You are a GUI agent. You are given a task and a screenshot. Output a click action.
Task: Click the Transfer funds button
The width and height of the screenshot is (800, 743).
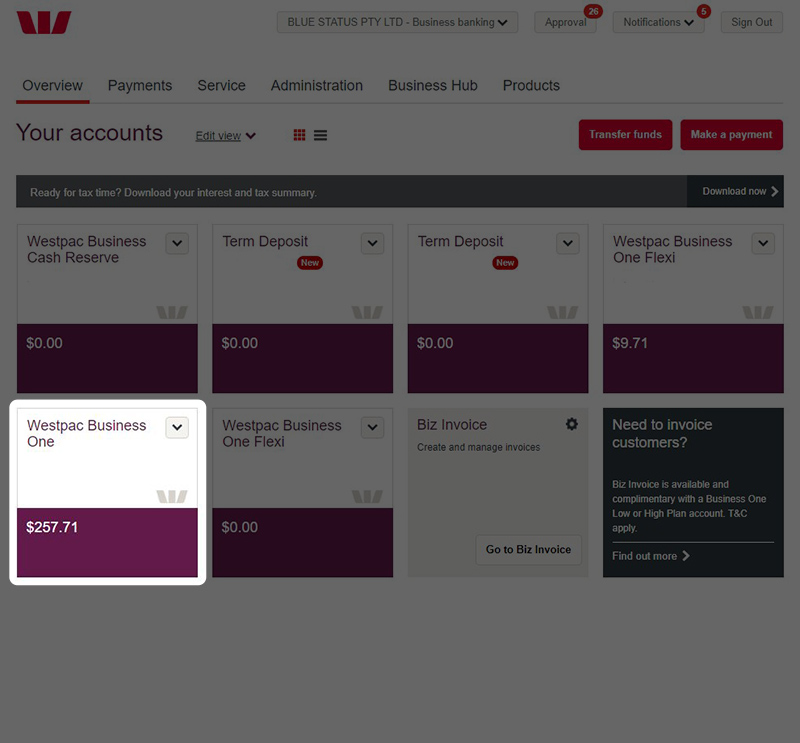pyautogui.click(x=625, y=135)
